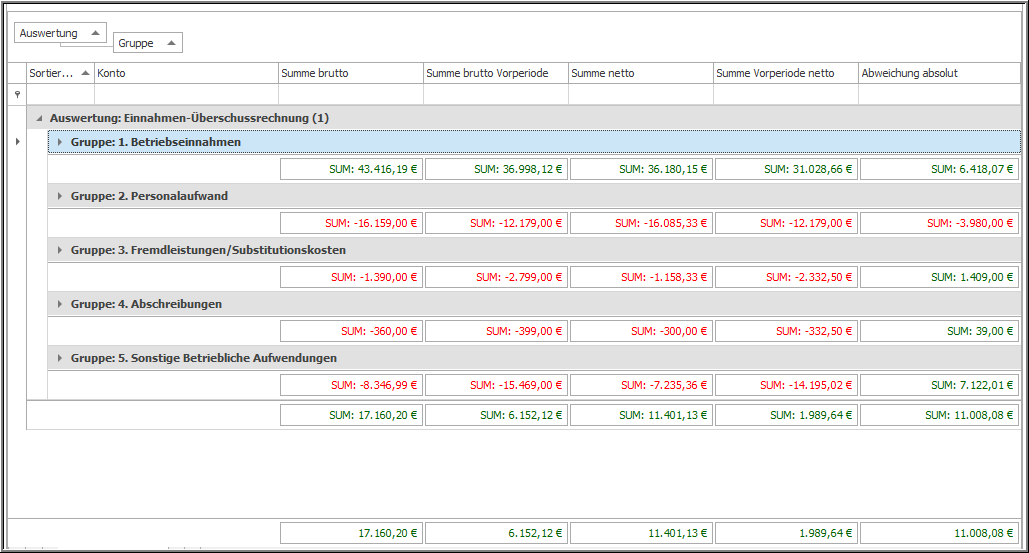This screenshot has width=1029, height=553.
Task: Expand Gruppe 2. Personalaufwand
Action: pyautogui.click(x=60, y=196)
